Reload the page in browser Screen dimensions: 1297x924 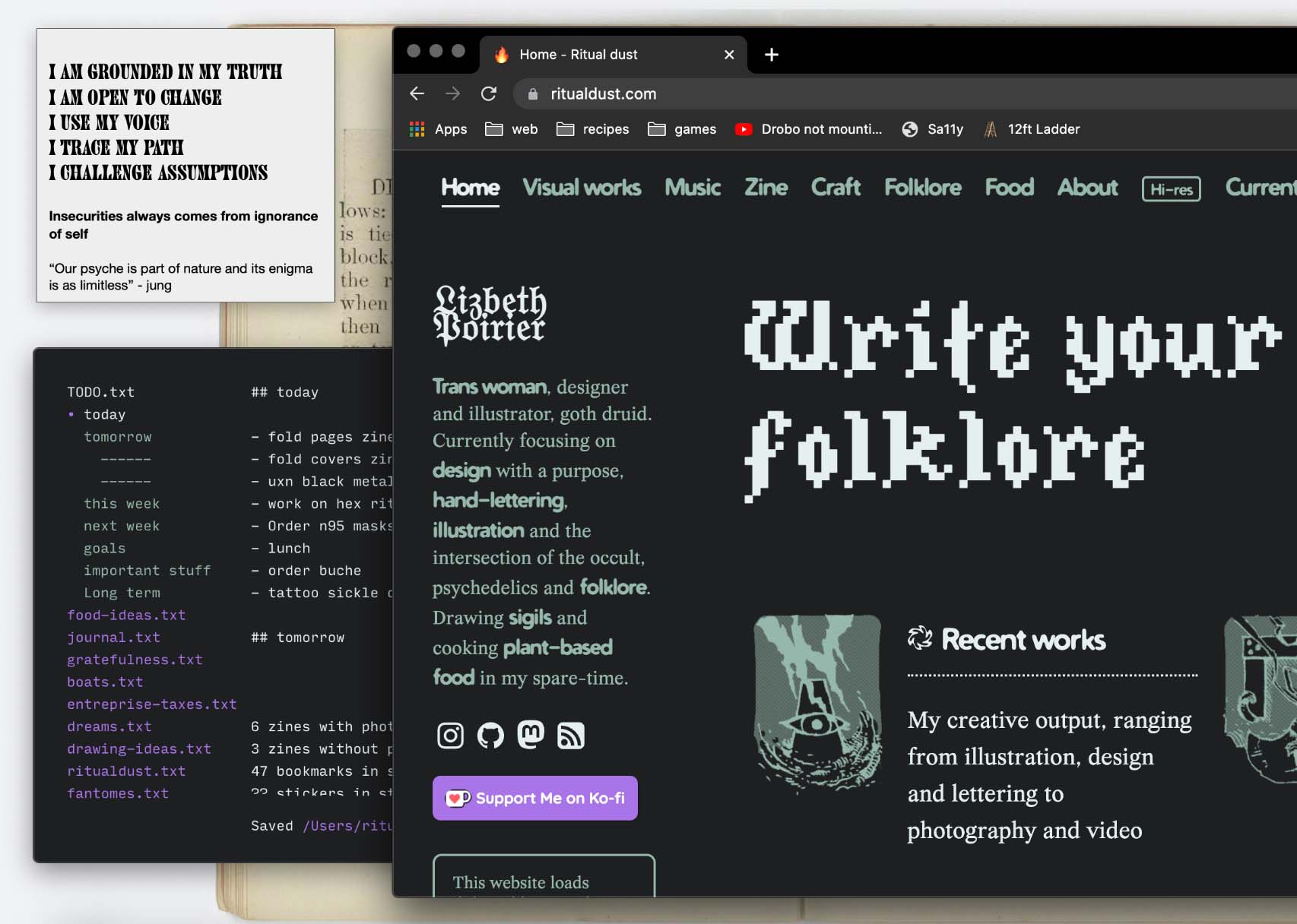pyautogui.click(x=489, y=93)
